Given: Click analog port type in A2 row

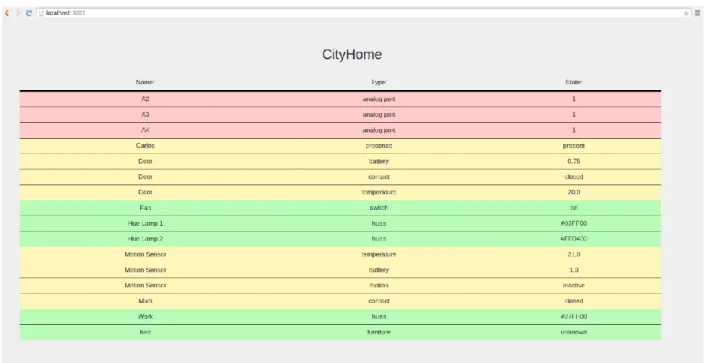Looking at the screenshot, I should pos(379,99).
